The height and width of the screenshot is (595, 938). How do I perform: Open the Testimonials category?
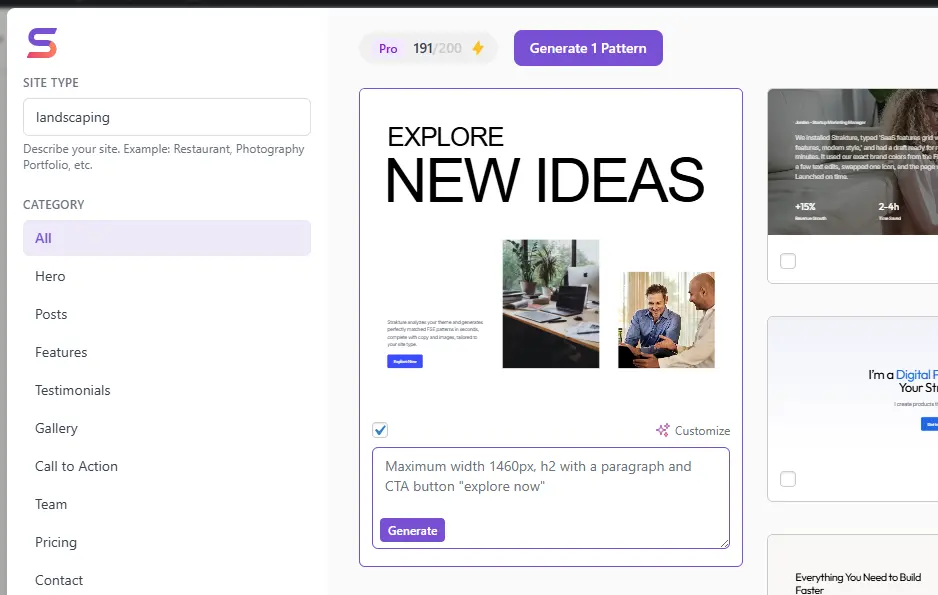tap(72, 390)
